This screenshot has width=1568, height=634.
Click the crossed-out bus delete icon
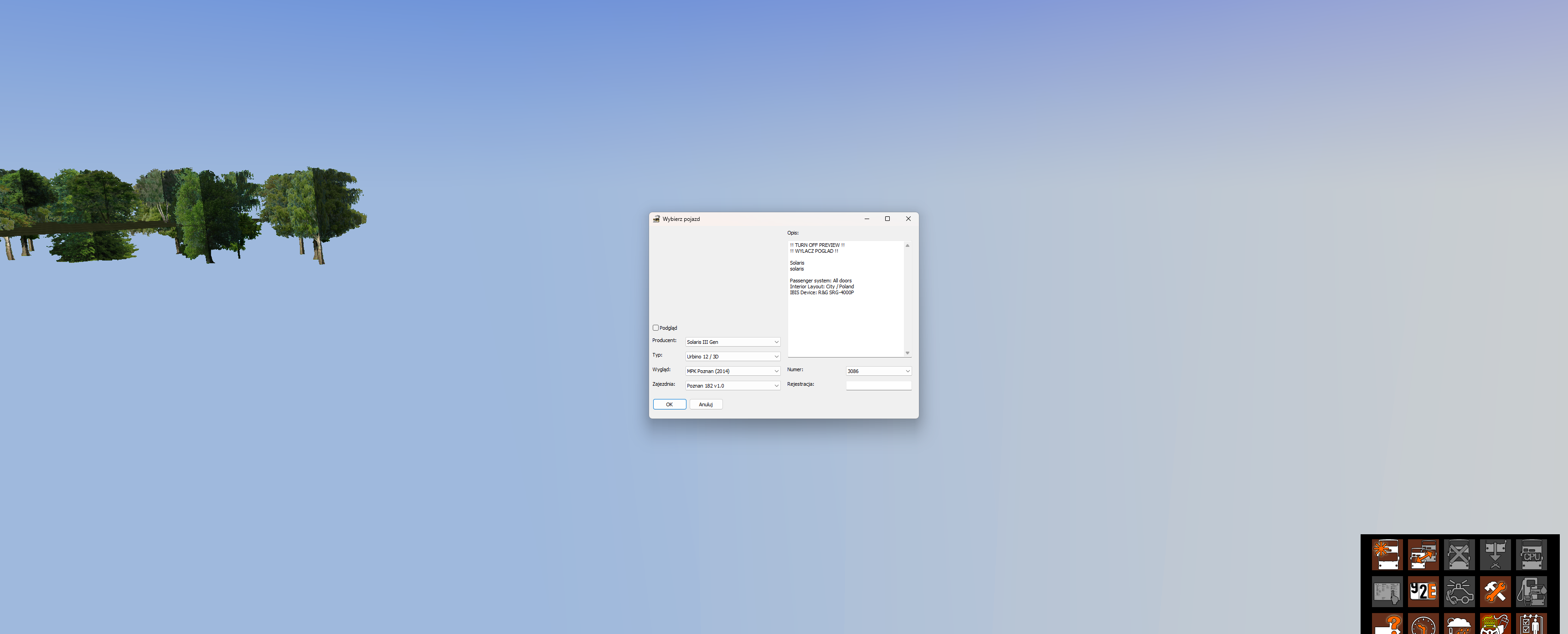coord(1459,554)
